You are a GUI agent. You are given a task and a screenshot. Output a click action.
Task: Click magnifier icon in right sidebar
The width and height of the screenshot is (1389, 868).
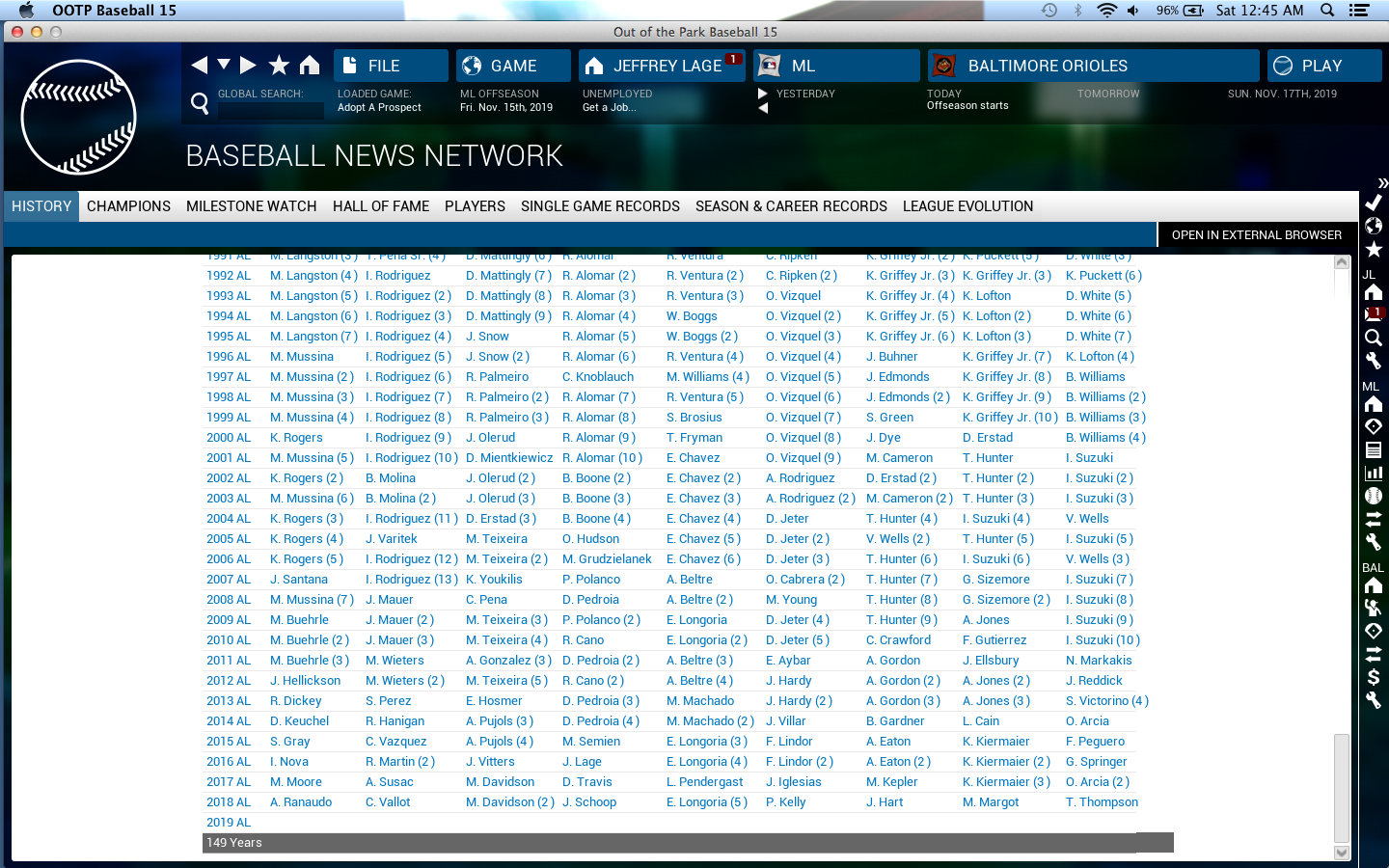[x=1374, y=338]
